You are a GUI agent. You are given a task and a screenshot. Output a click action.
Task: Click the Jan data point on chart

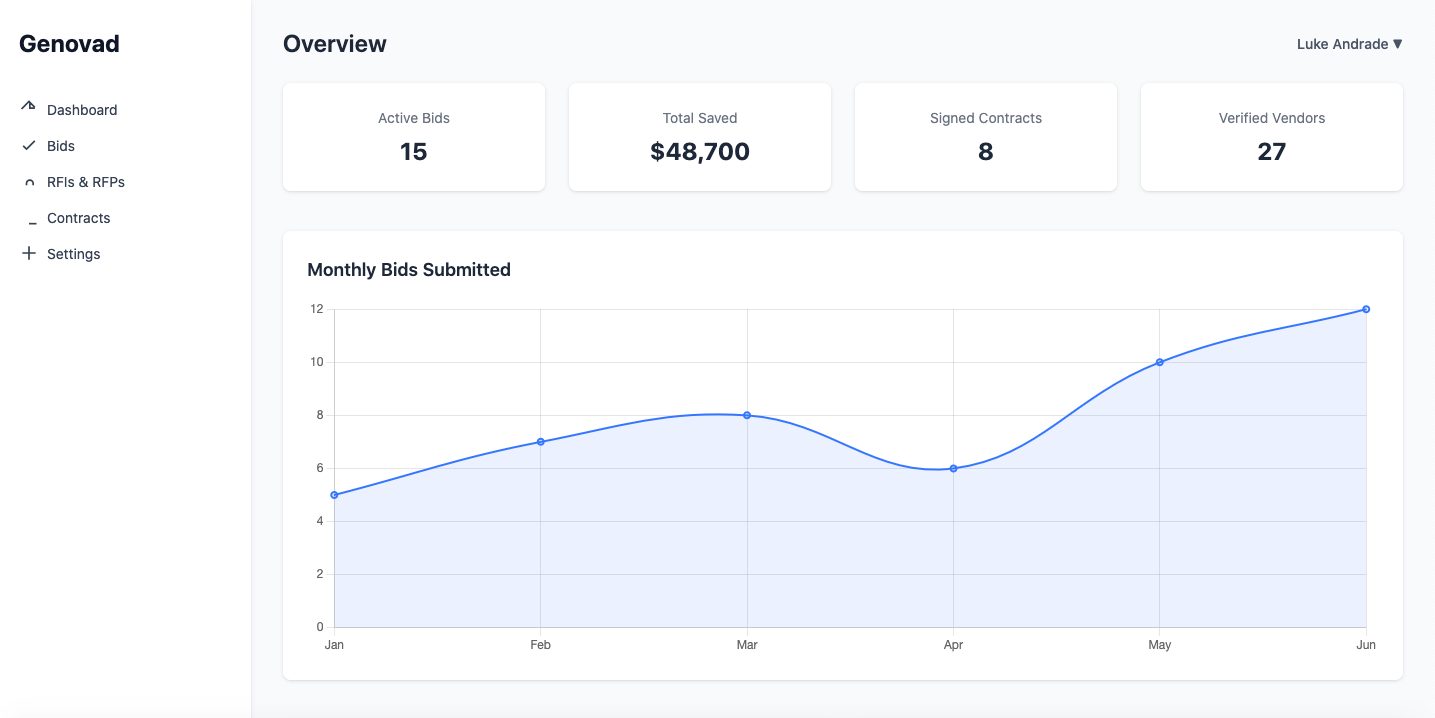tap(334, 495)
